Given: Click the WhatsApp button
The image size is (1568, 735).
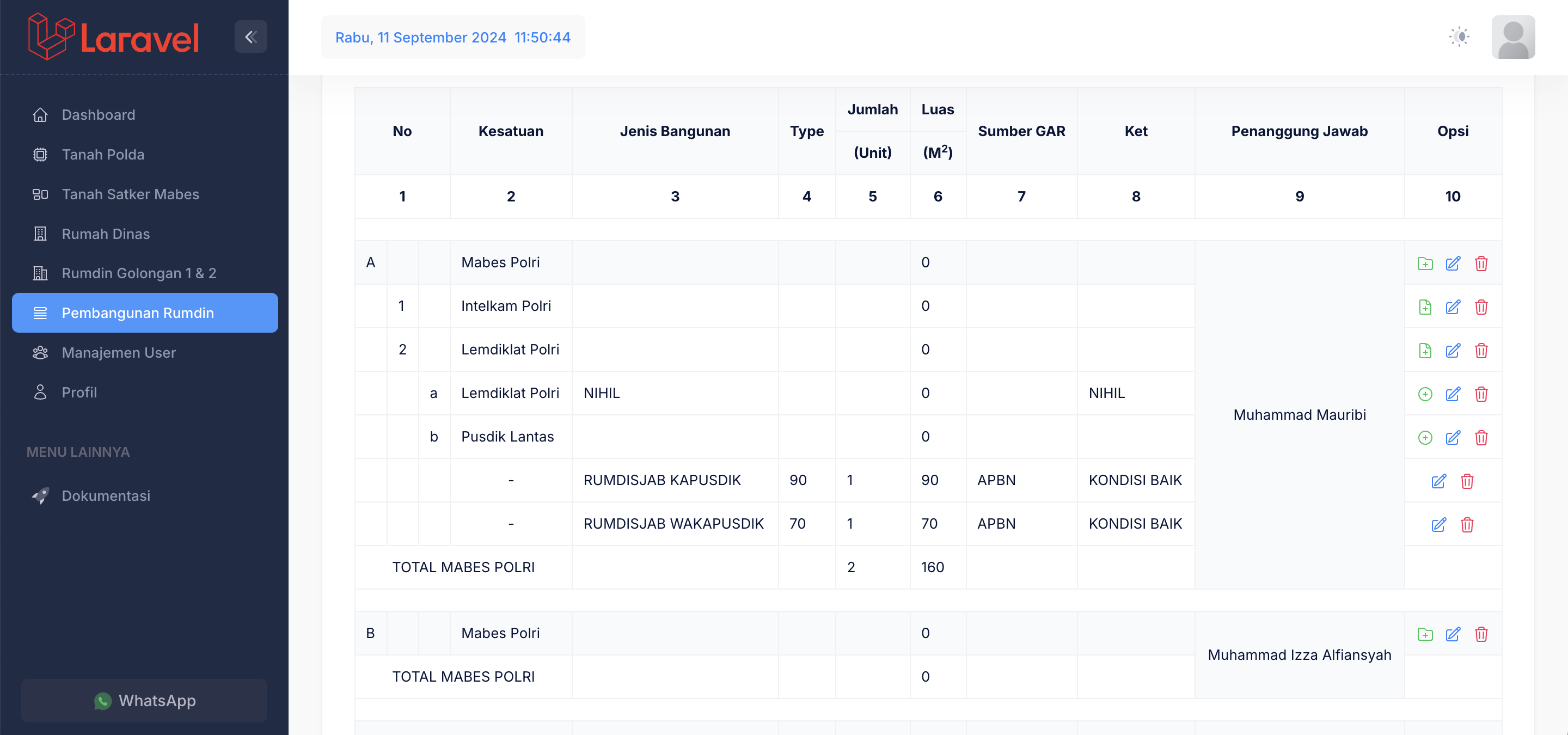Looking at the screenshot, I should coord(144,701).
